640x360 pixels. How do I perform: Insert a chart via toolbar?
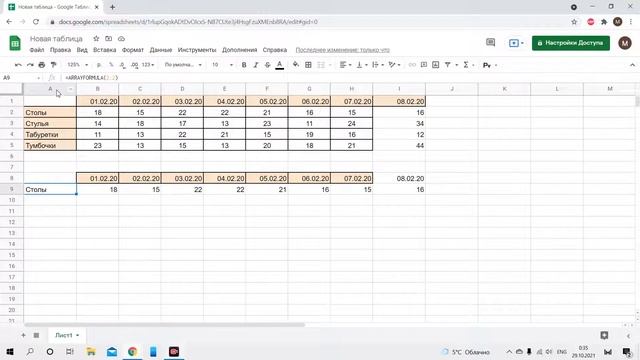click(436, 65)
